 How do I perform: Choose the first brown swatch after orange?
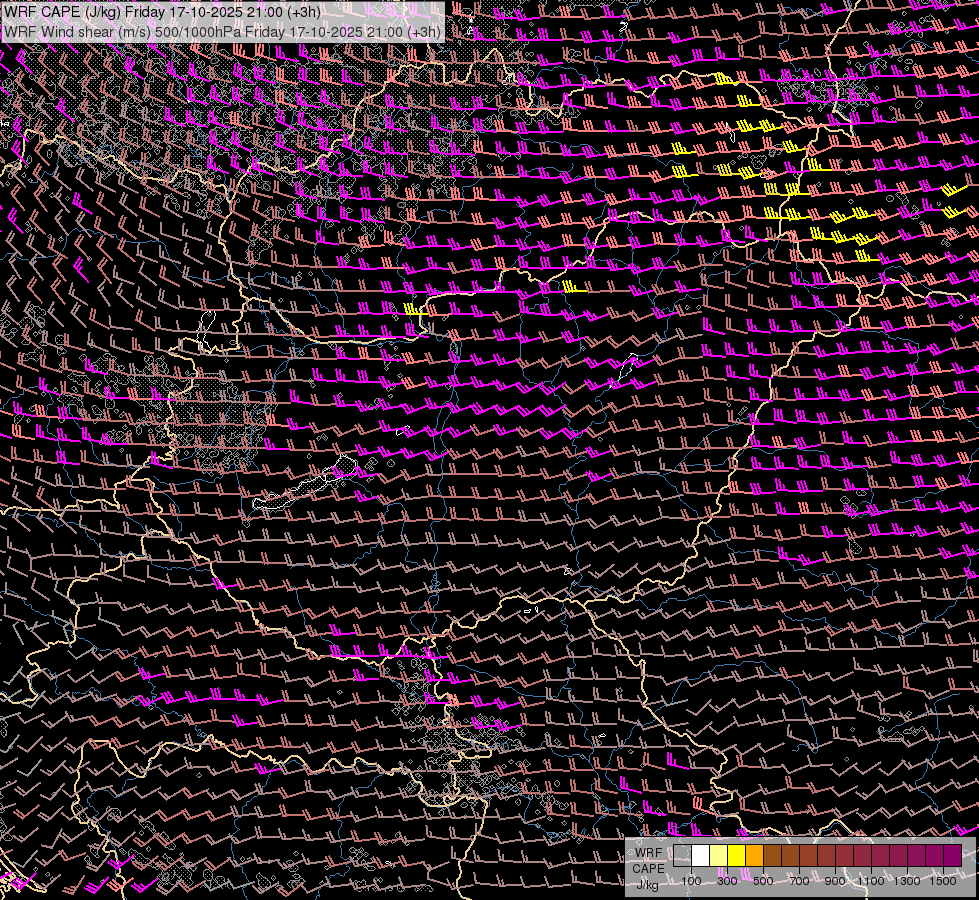(772, 855)
